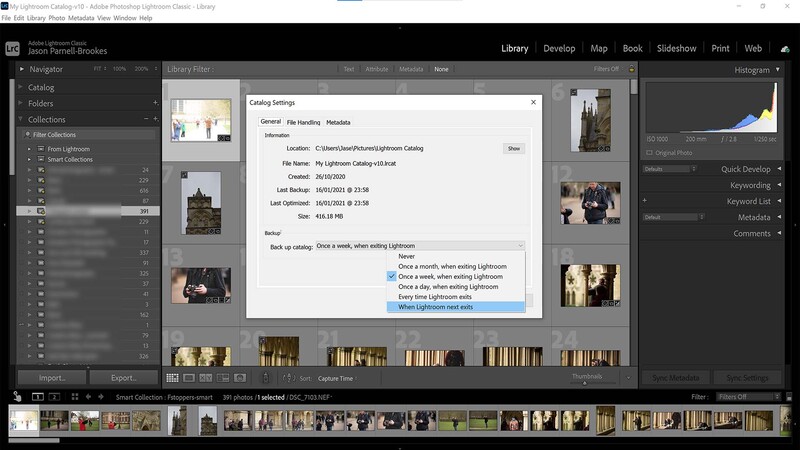Image resolution: width=800 pixels, height=450 pixels.
Task: Select the Attribute library filter
Action: [377, 69]
